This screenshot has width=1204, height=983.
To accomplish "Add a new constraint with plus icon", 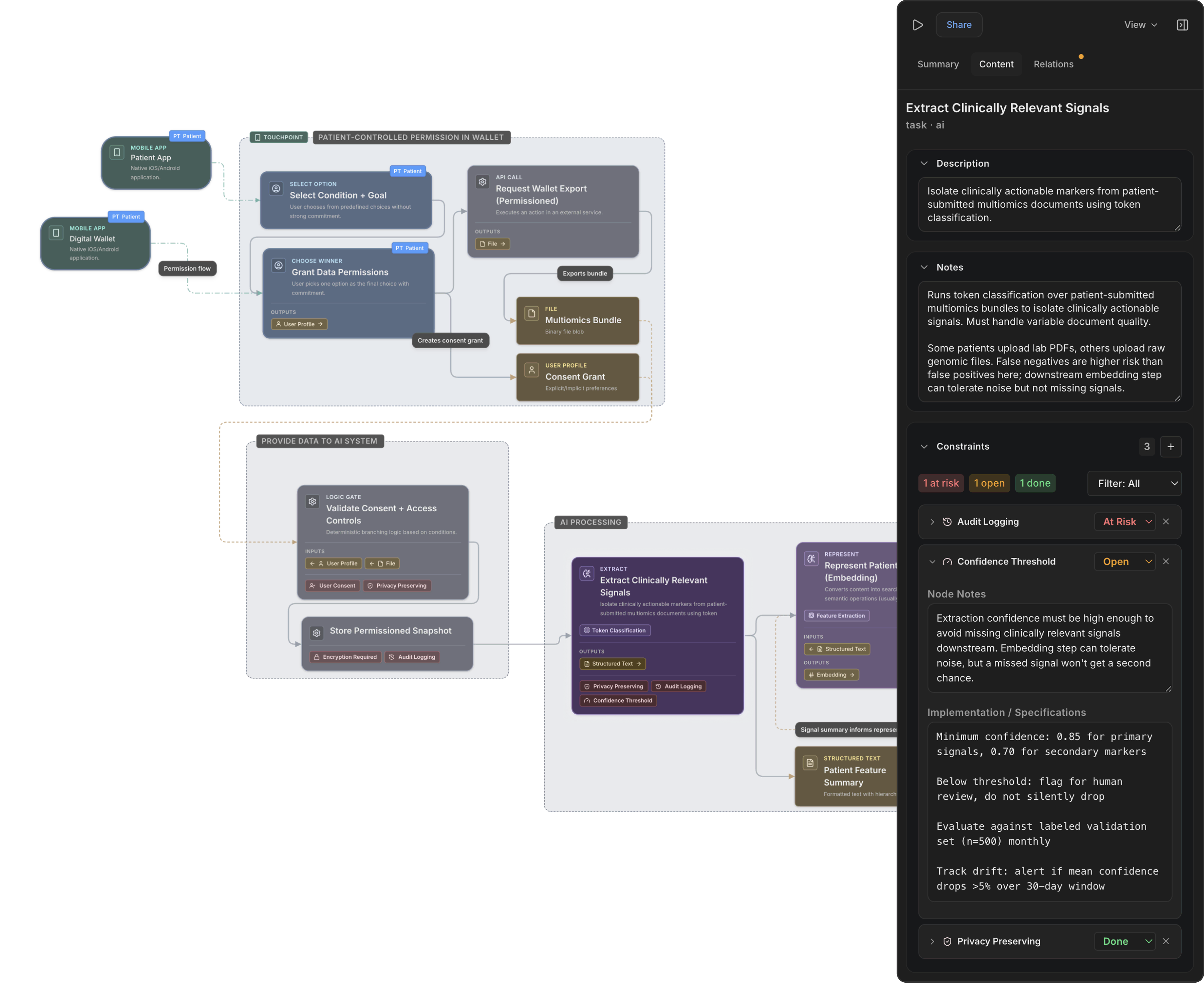I will pos(1170,447).
